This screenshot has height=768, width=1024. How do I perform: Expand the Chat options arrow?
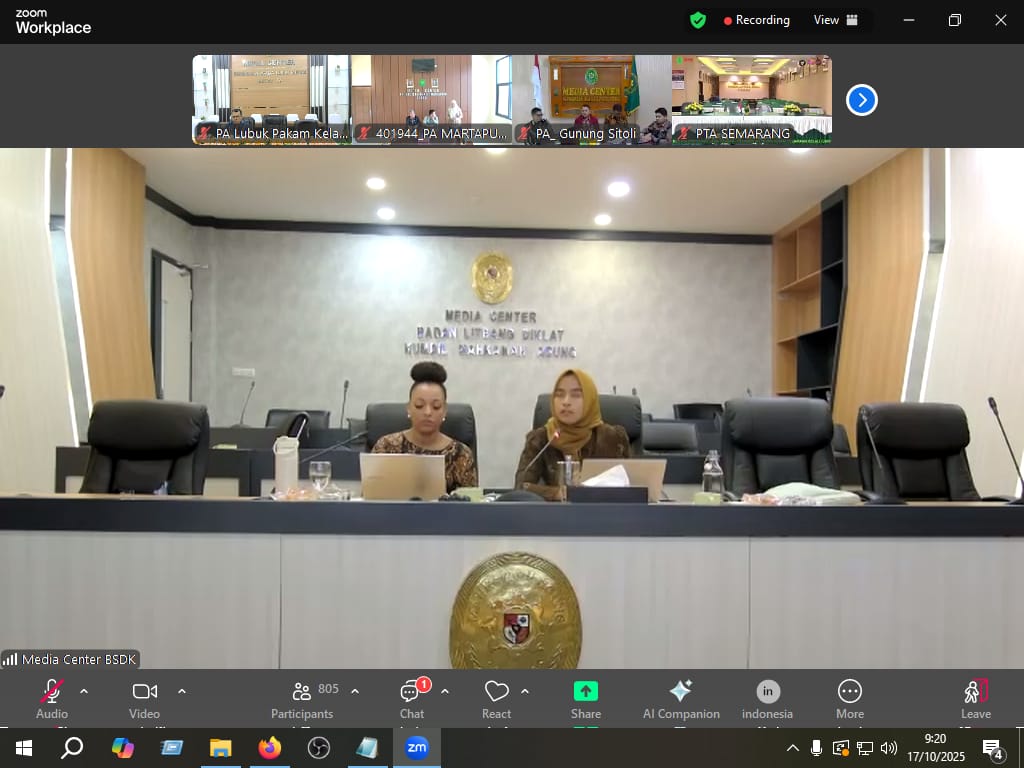(x=445, y=691)
